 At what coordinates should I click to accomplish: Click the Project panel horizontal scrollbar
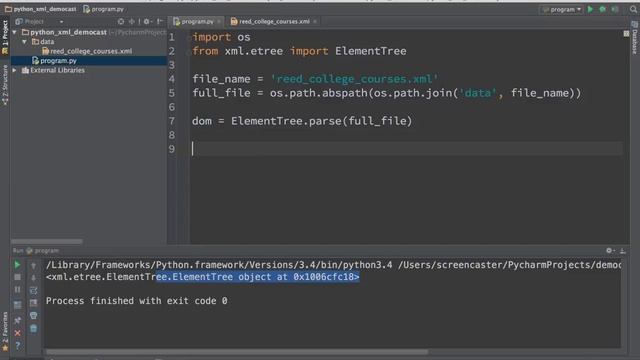tap(47, 242)
